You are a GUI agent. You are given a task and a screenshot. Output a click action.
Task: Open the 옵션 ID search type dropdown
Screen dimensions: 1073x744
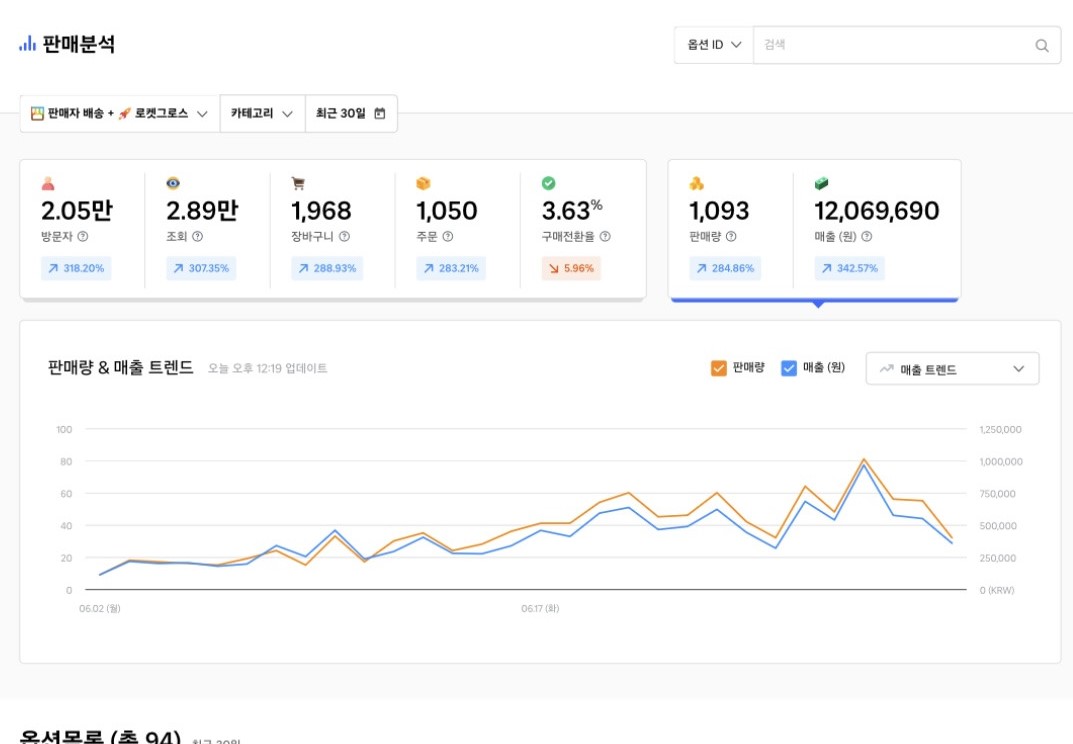[713, 45]
